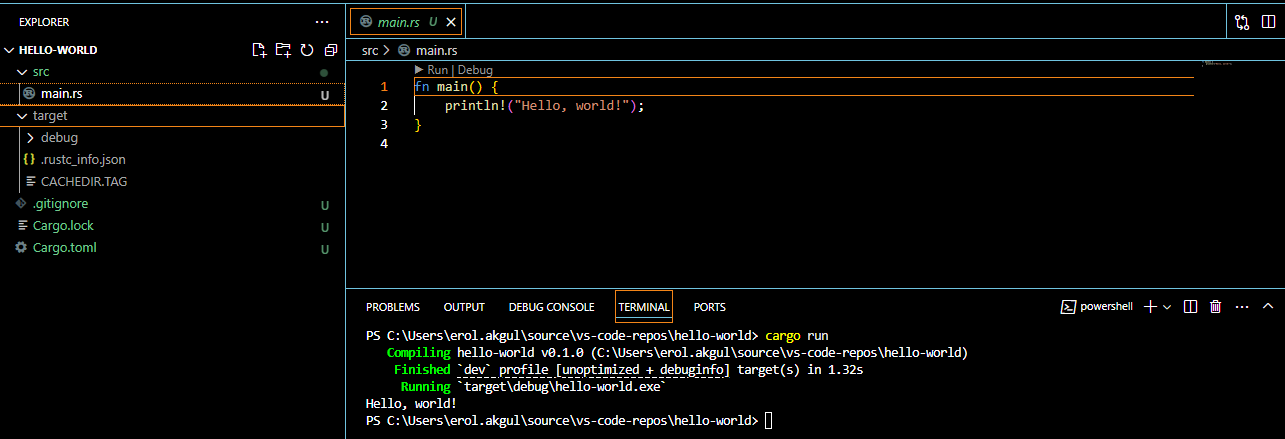Collapse the HELLO-WORLD project section
Screen dimensions: 1285x439
pyautogui.click(x=10, y=50)
